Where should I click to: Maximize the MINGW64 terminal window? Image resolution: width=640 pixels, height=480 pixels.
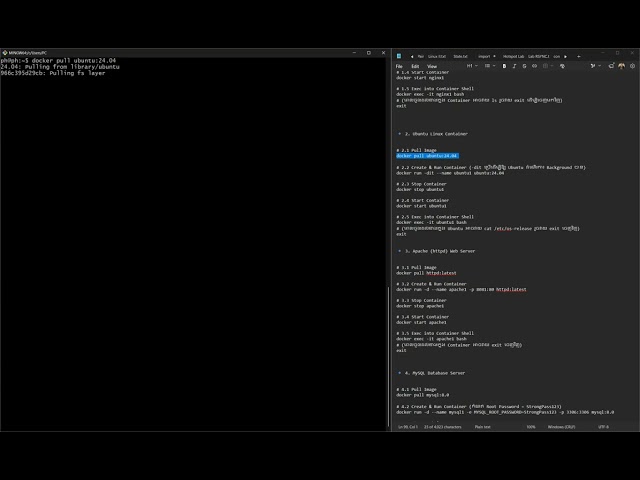[x=369, y=53]
